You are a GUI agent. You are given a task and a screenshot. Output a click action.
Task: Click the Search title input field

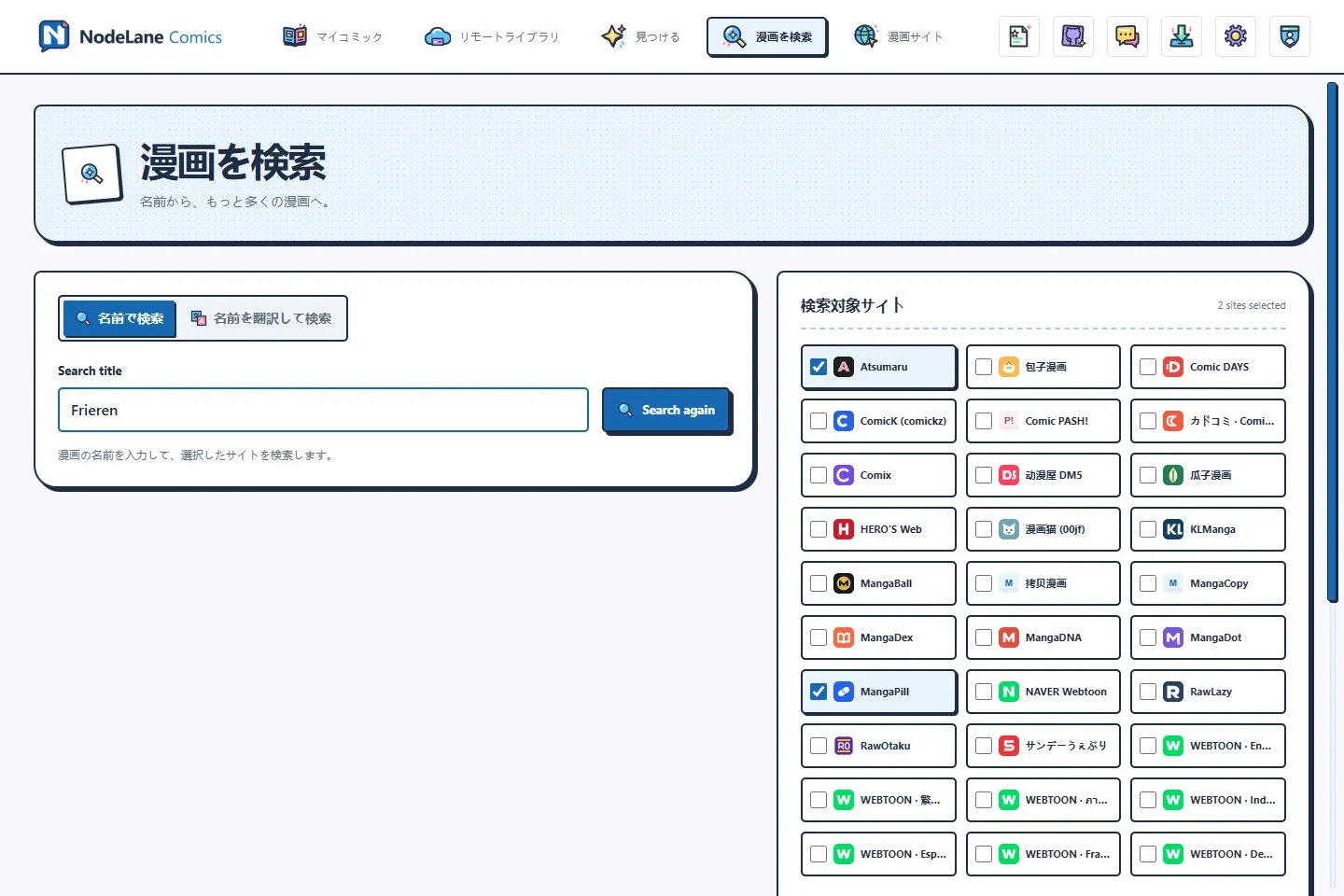pos(323,410)
